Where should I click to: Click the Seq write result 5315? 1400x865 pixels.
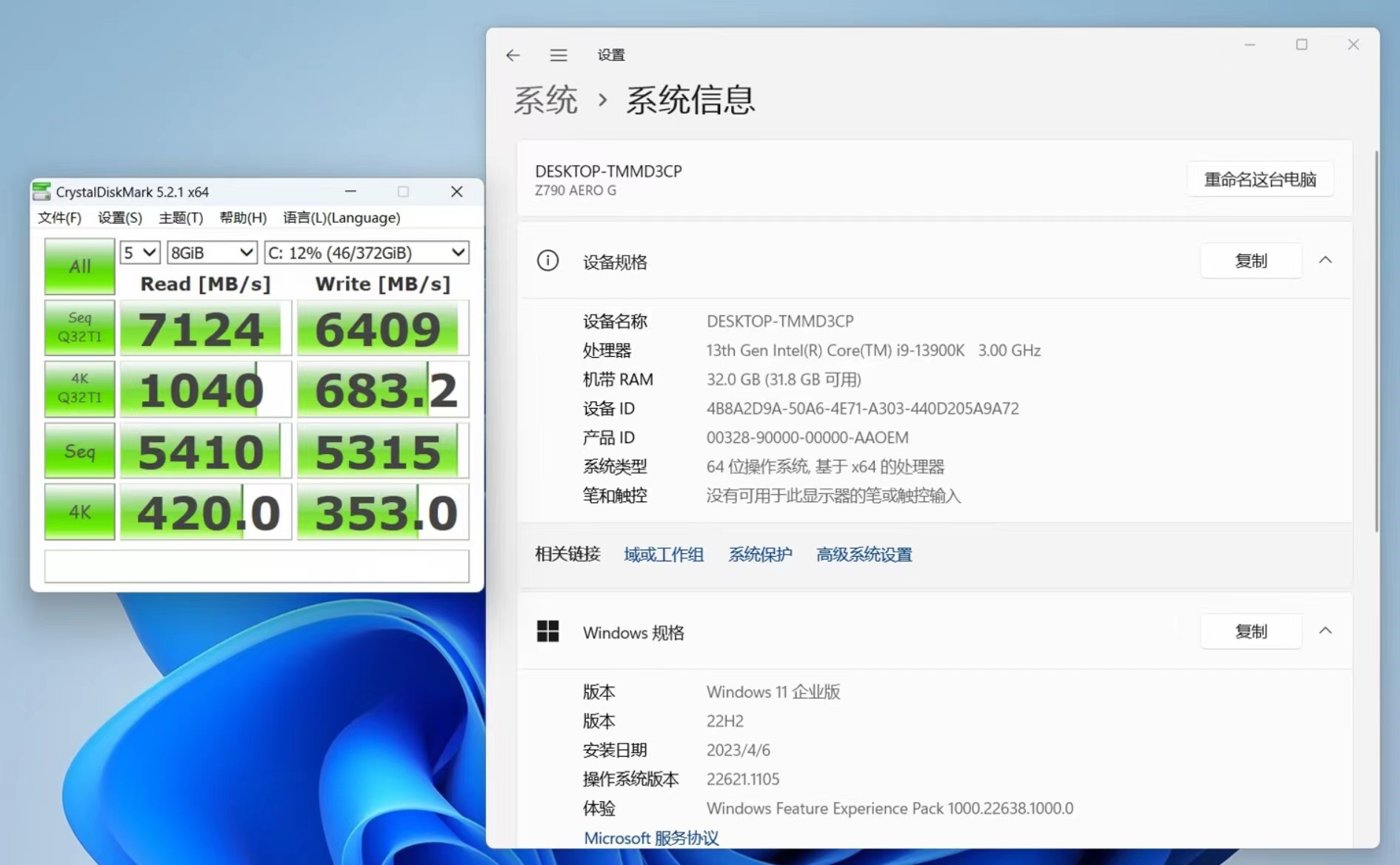point(383,451)
